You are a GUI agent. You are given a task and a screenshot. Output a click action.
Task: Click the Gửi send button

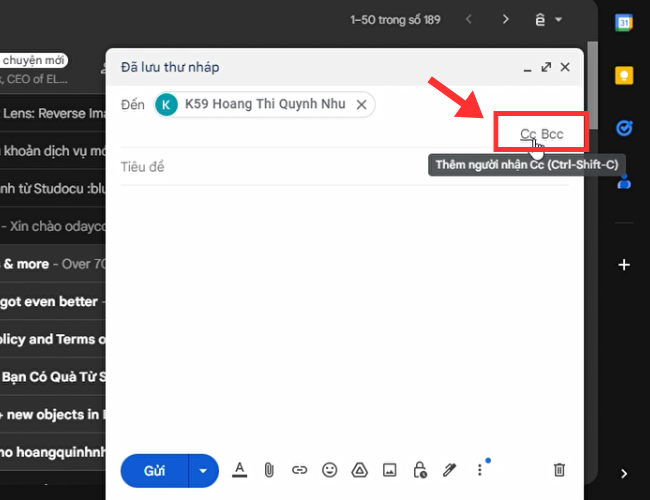155,469
